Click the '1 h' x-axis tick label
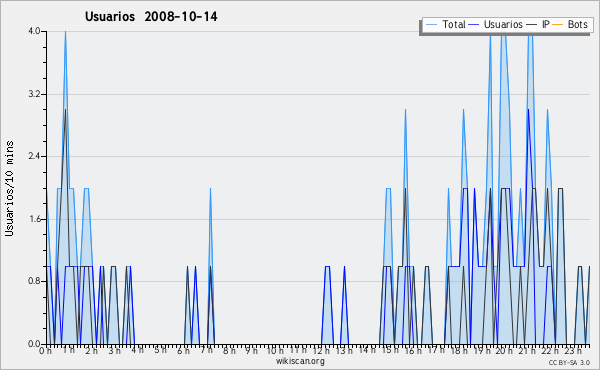The width and height of the screenshot is (600, 370). [68, 350]
